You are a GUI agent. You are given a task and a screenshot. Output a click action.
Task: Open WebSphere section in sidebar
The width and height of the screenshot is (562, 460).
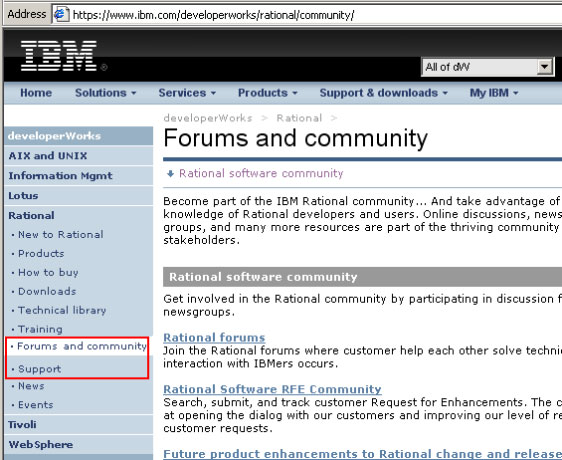coord(79,445)
